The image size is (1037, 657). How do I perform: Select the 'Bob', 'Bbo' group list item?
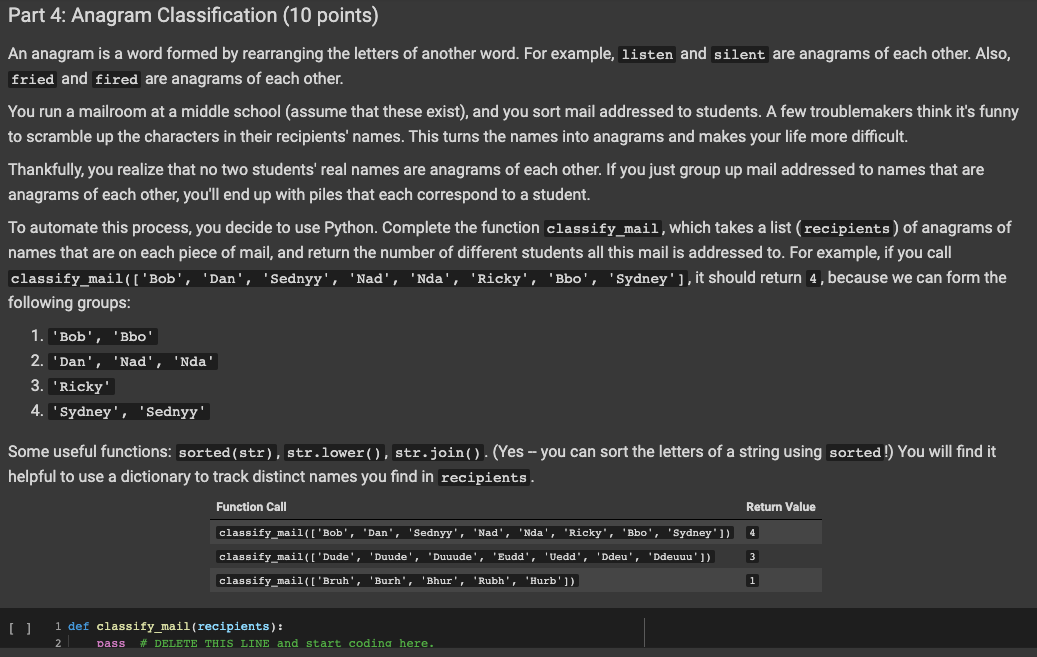[102, 336]
